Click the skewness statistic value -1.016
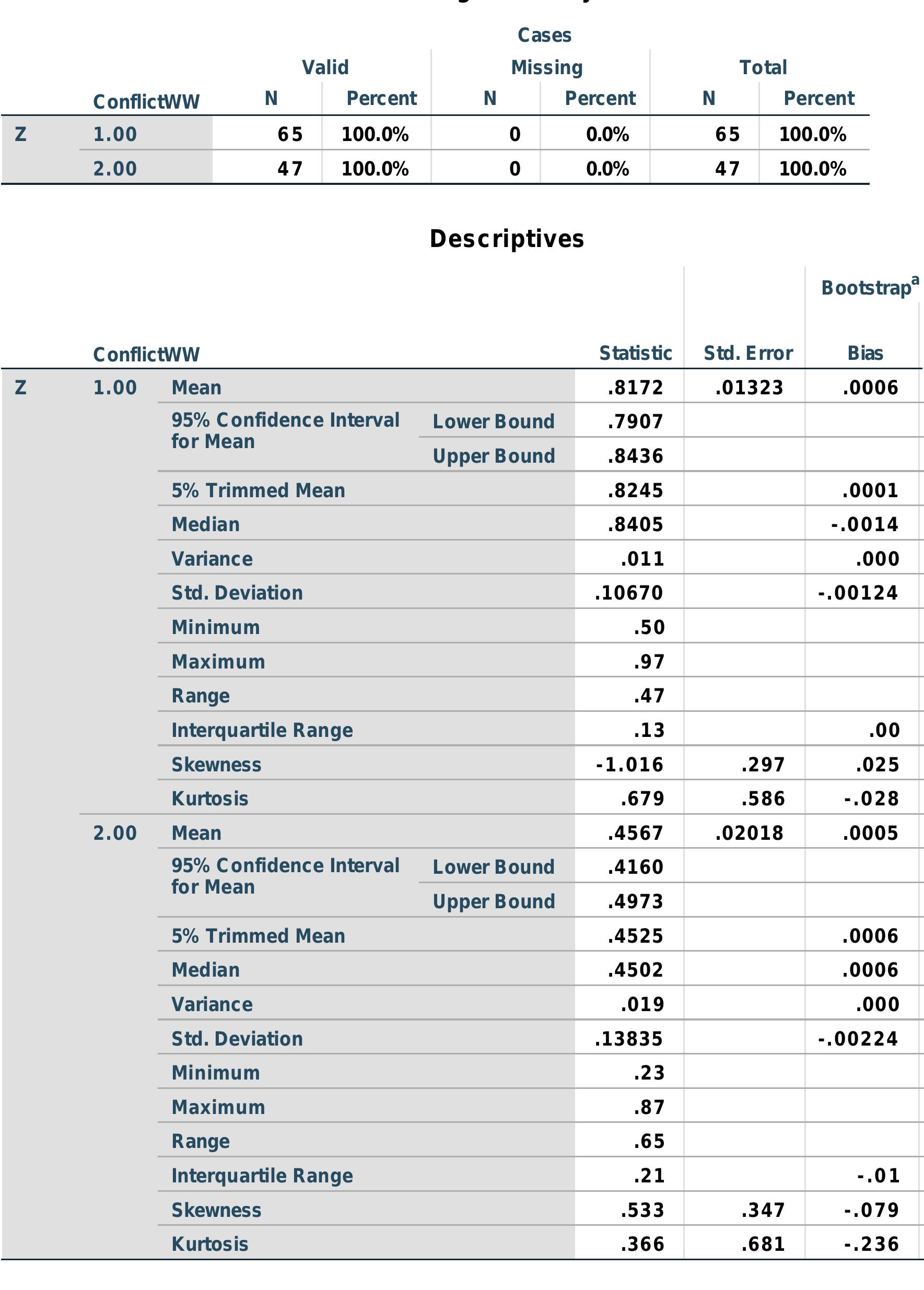924x1290 pixels. pyautogui.click(x=629, y=765)
